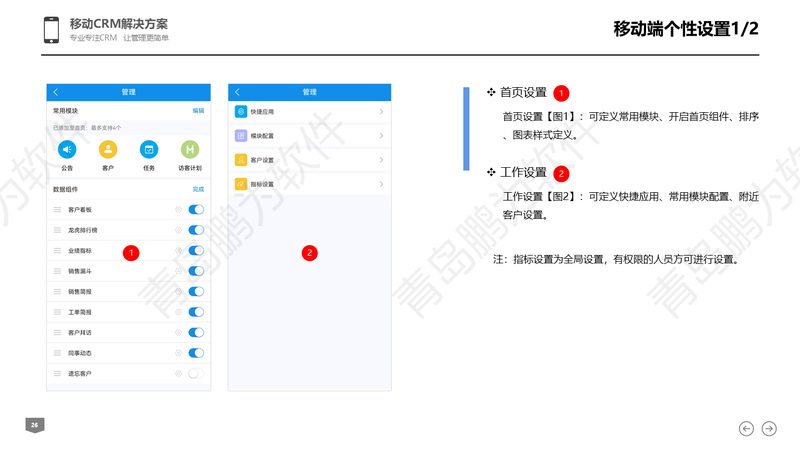800x450 pixels.
Task: Click the drag handle of 遗忘客户 row
Action: [57, 373]
